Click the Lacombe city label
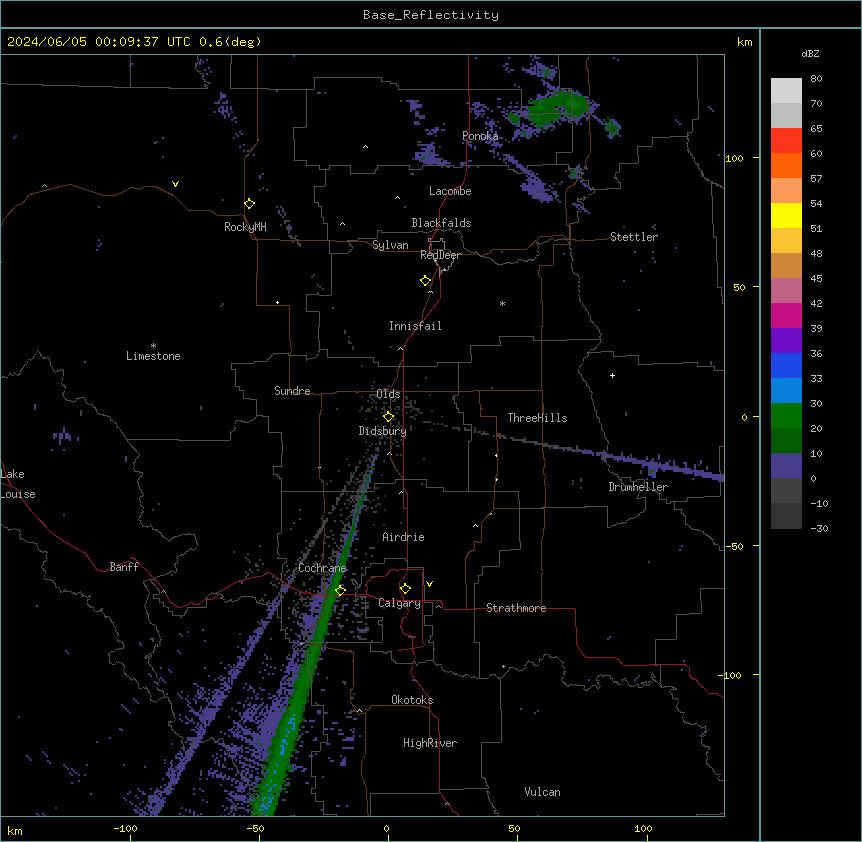Screen dimensions: 862x842 click(x=450, y=191)
